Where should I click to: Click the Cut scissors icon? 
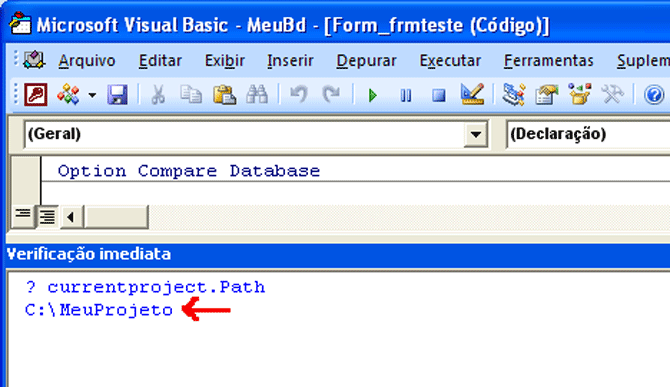pos(158,94)
